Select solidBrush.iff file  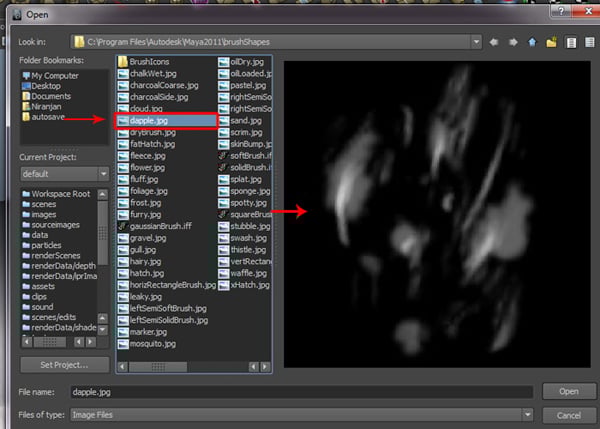point(245,167)
